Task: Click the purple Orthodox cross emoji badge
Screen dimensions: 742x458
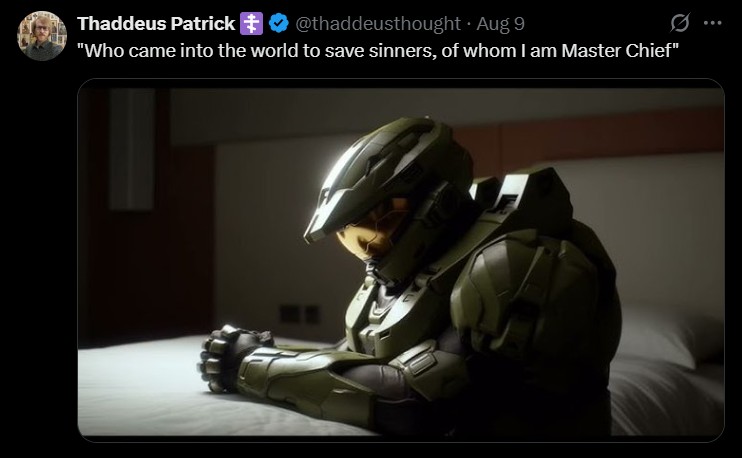Action: [251, 23]
